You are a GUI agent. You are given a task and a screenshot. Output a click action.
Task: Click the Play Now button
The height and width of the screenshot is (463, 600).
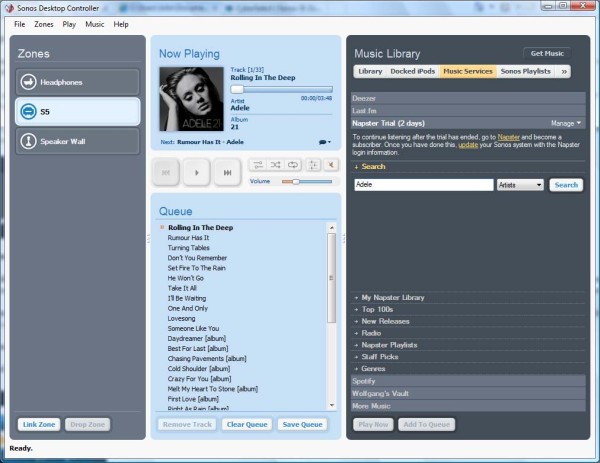(x=373, y=424)
